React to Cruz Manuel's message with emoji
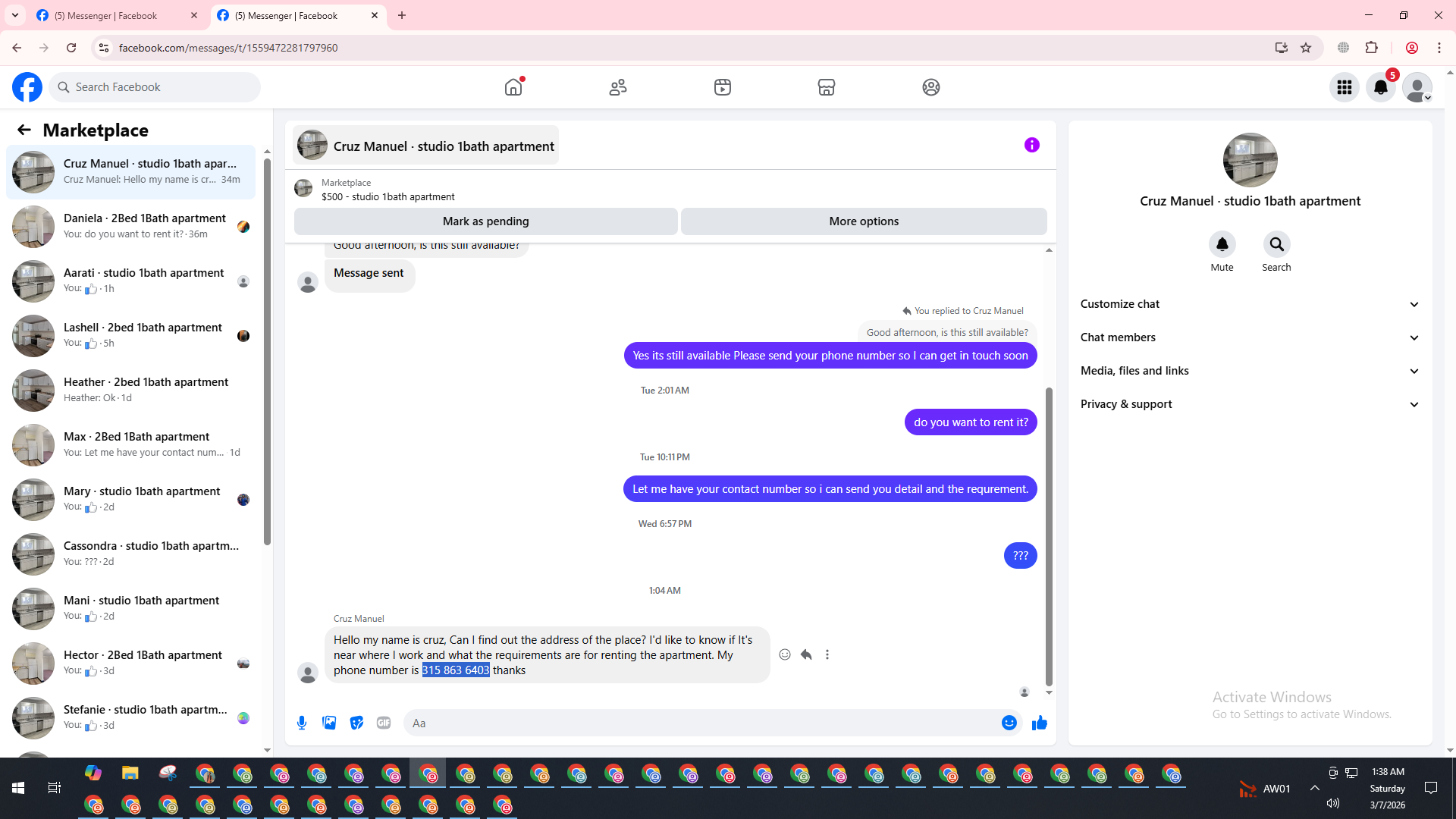This screenshot has height=819, width=1456. point(785,654)
